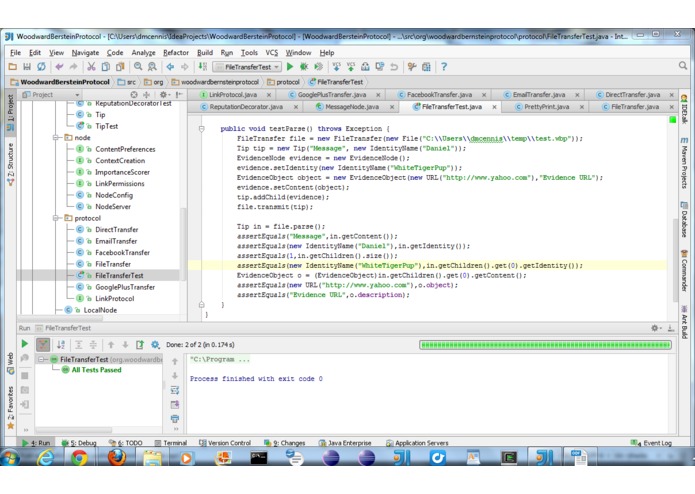Viewport: 695px width, 494px height.
Task: Click Print icon beside console output
Action: pyautogui.click(x=175, y=419)
